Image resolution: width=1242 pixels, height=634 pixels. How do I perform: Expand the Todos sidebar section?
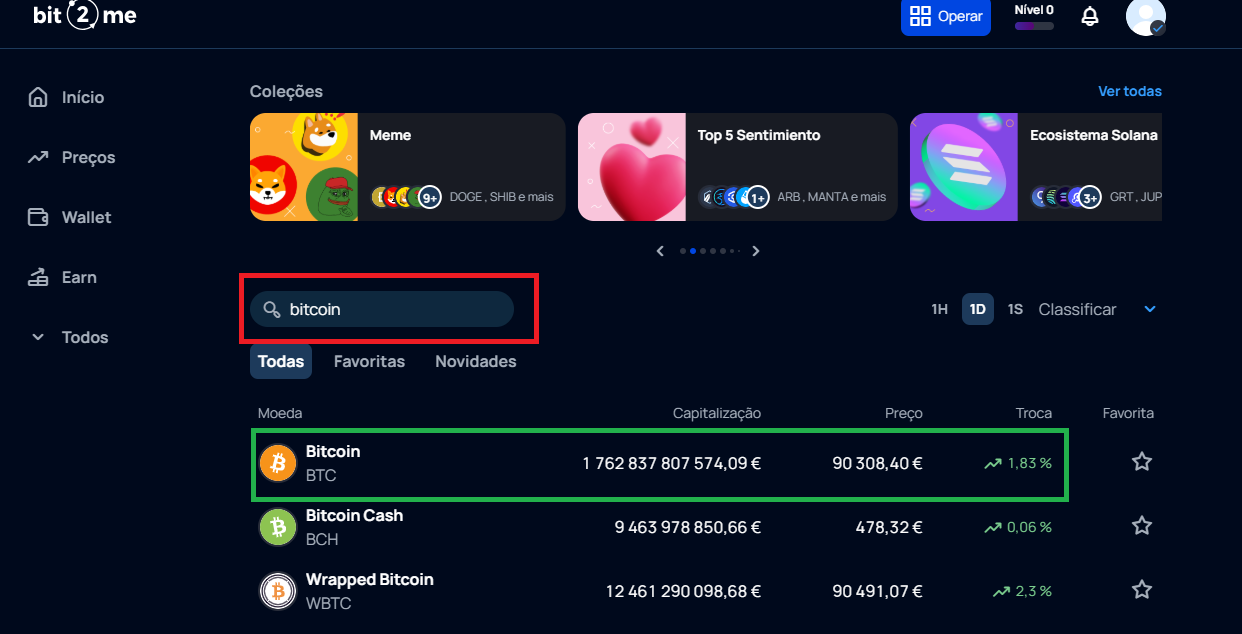[x=84, y=337]
